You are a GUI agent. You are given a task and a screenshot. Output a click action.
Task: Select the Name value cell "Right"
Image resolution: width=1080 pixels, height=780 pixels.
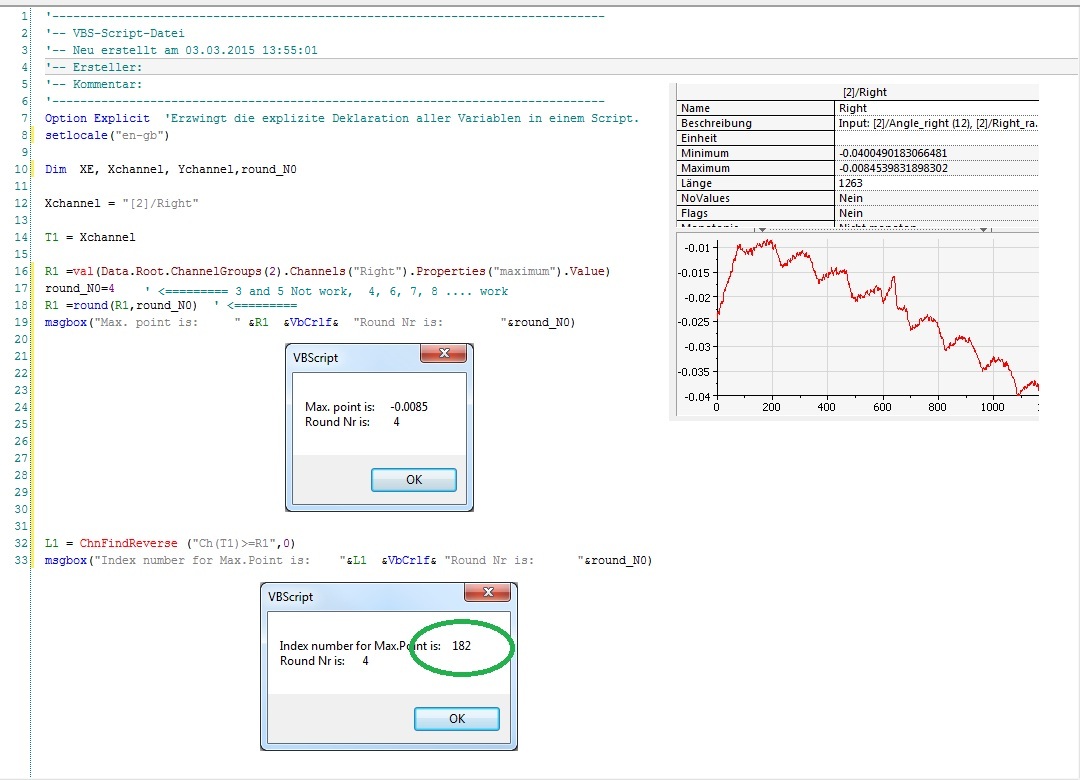937,108
